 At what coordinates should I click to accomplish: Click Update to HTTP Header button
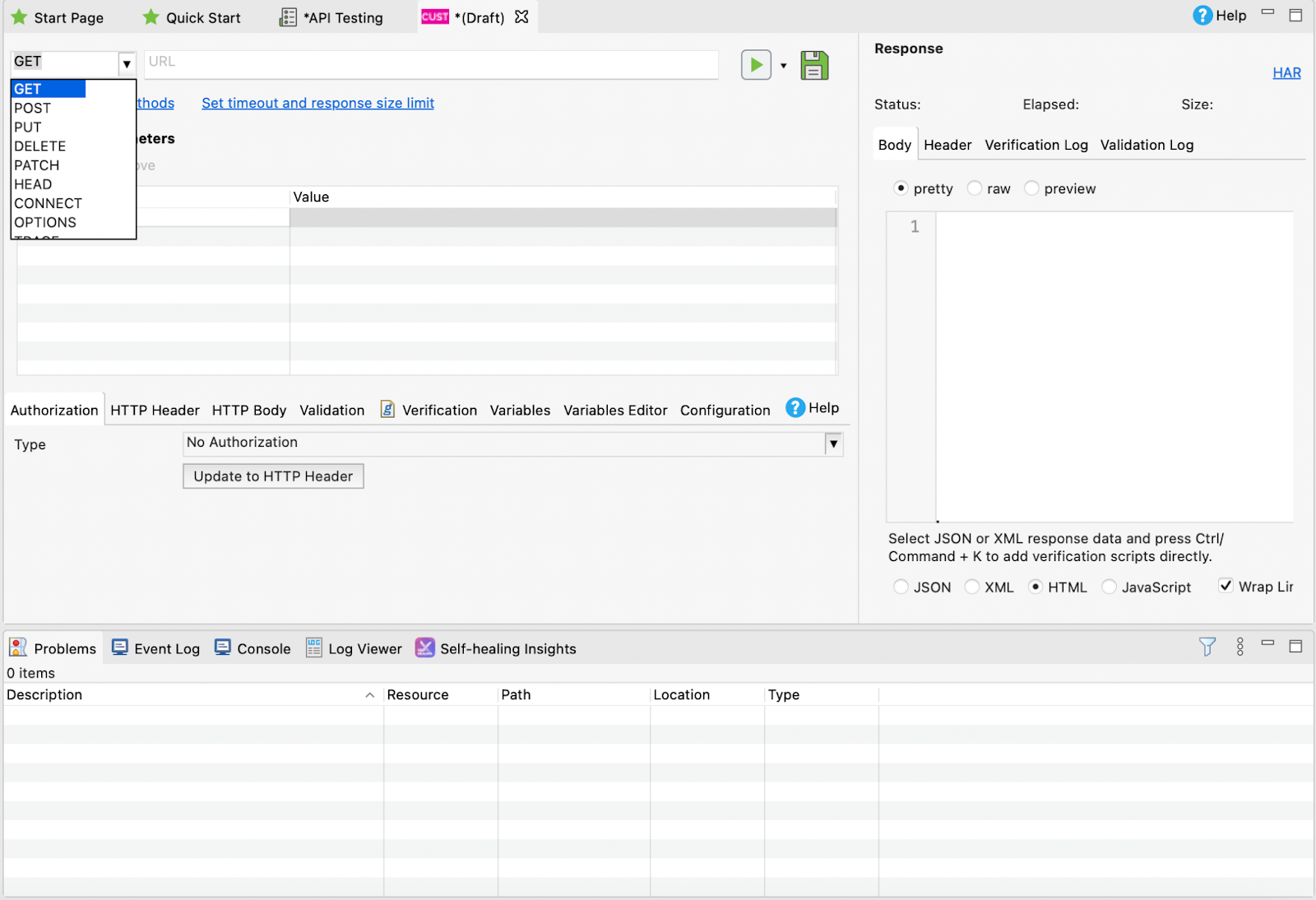click(273, 476)
